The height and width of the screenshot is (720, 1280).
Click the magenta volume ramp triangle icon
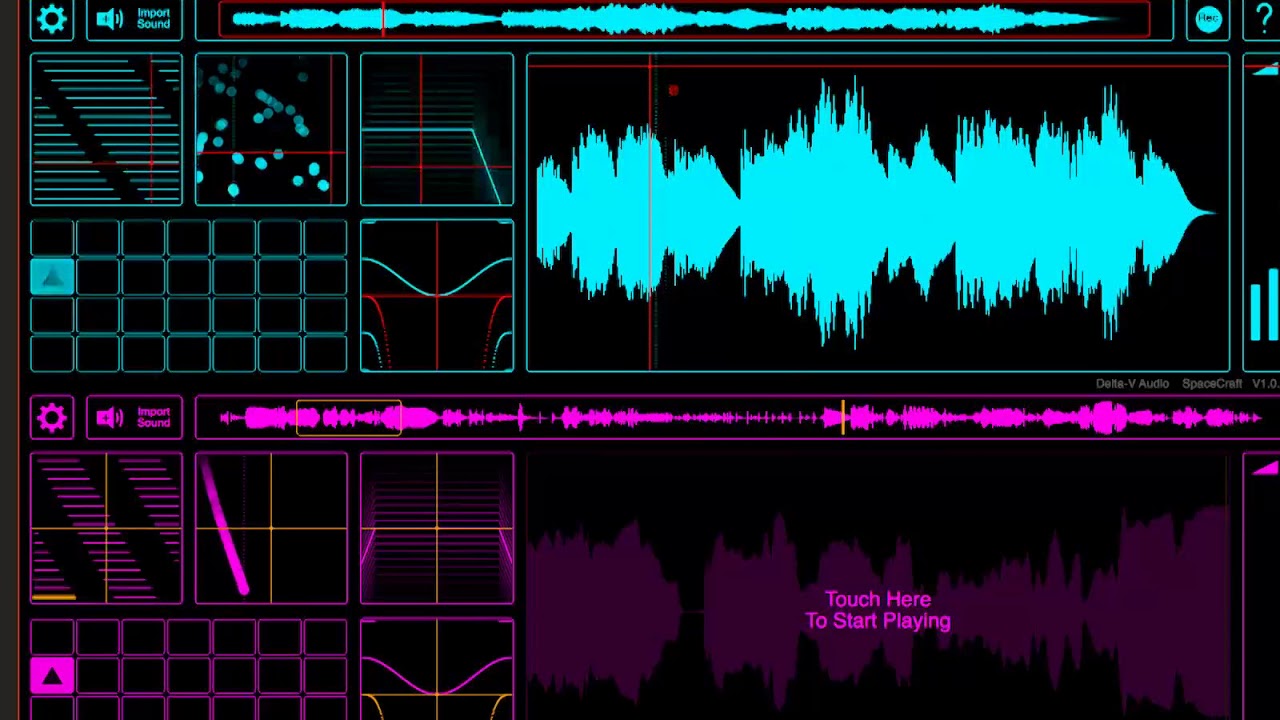coord(1265,468)
